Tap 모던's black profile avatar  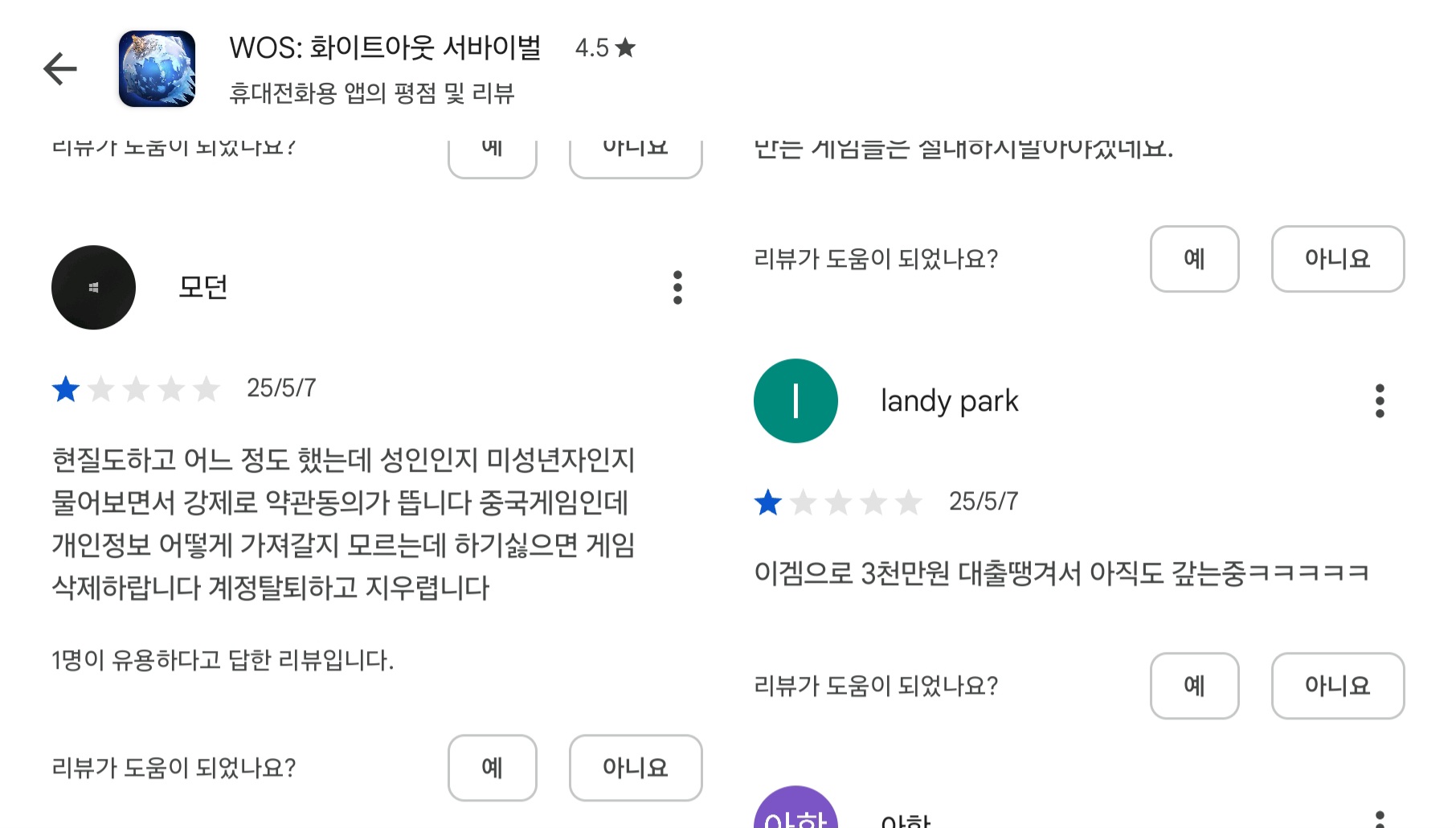[x=93, y=287]
